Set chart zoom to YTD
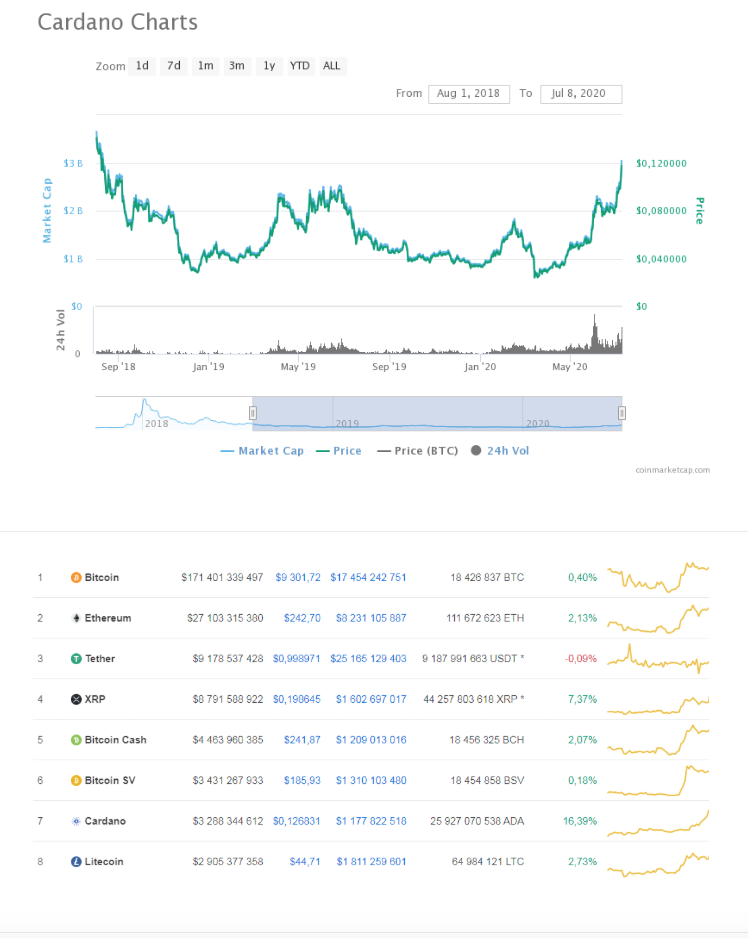 coord(300,66)
